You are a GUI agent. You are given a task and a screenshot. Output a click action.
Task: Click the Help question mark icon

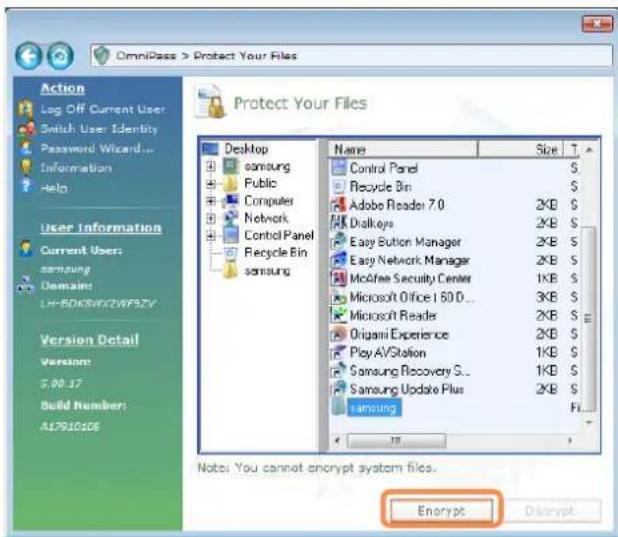(x=26, y=186)
